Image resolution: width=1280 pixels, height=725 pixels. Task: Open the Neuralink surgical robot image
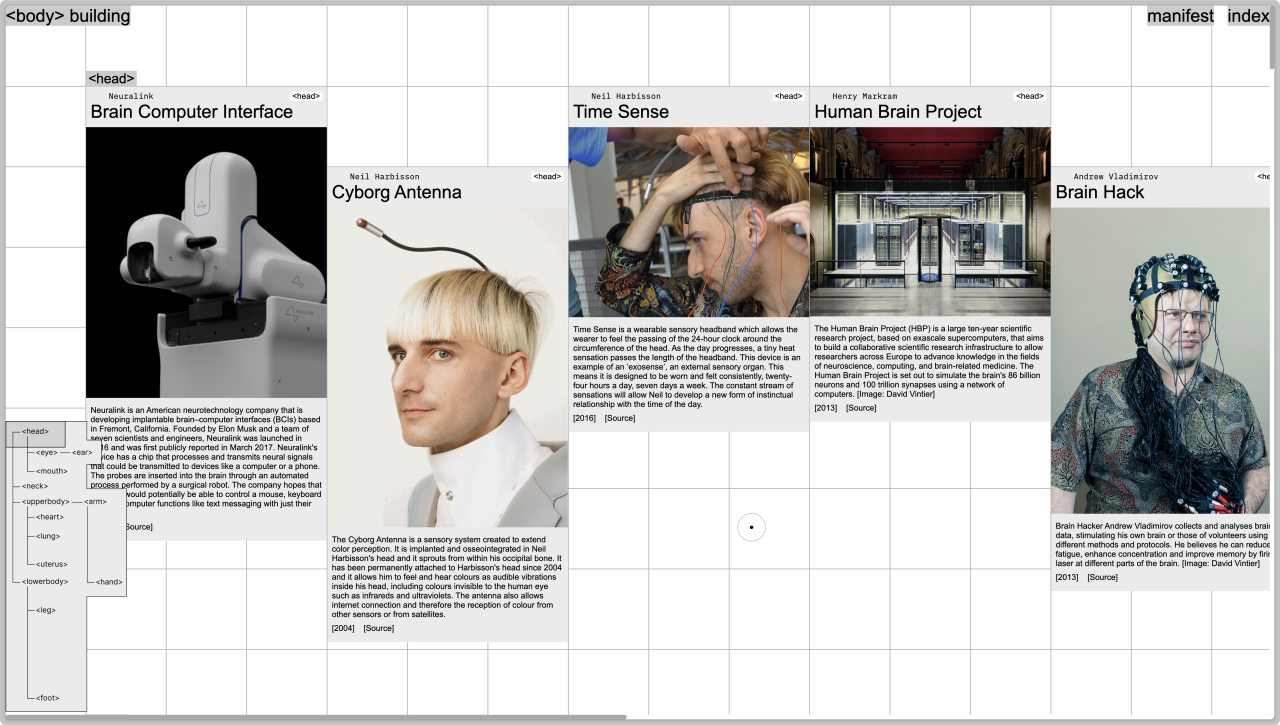pos(206,262)
